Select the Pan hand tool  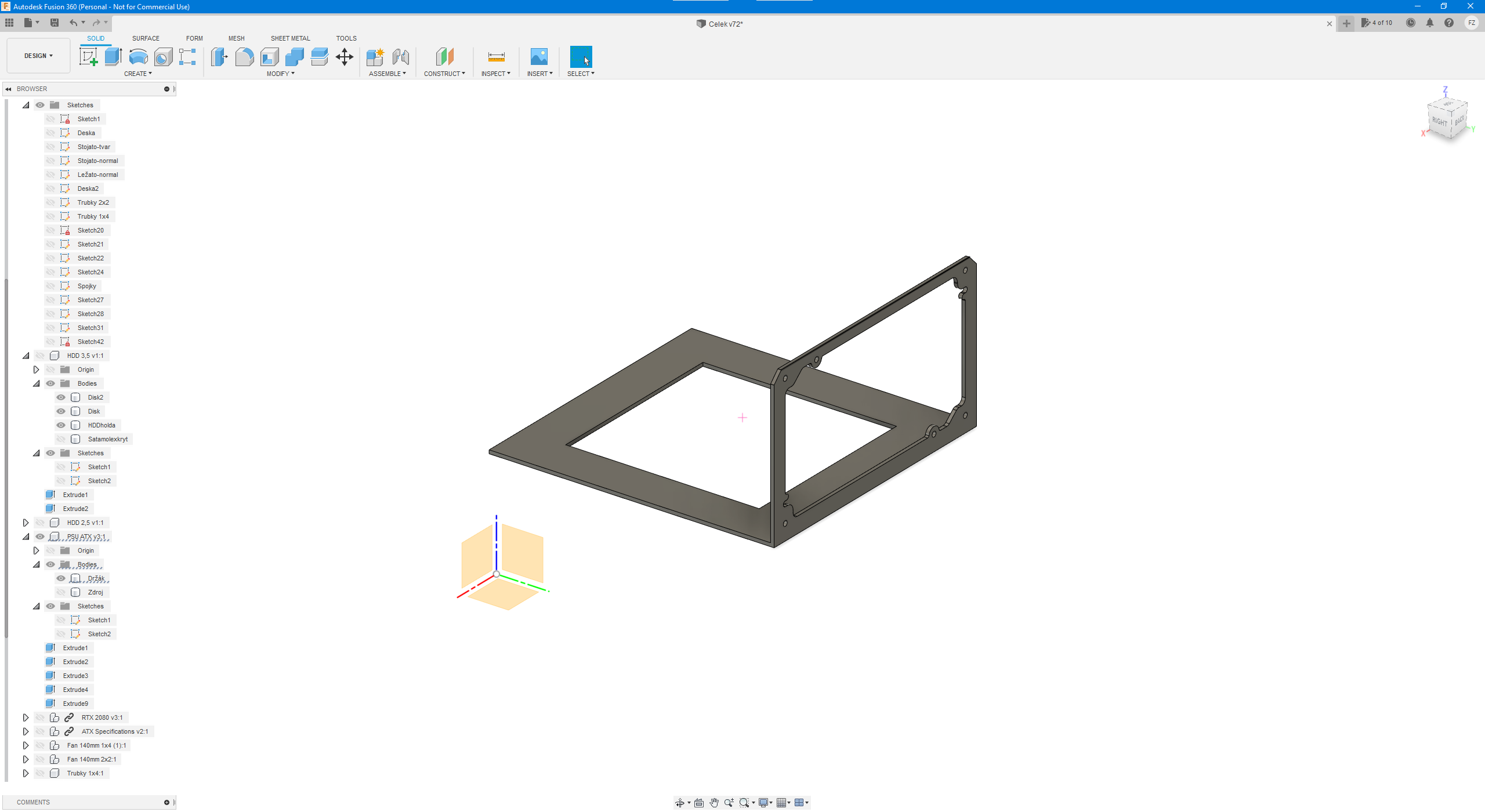(x=713, y=803)
